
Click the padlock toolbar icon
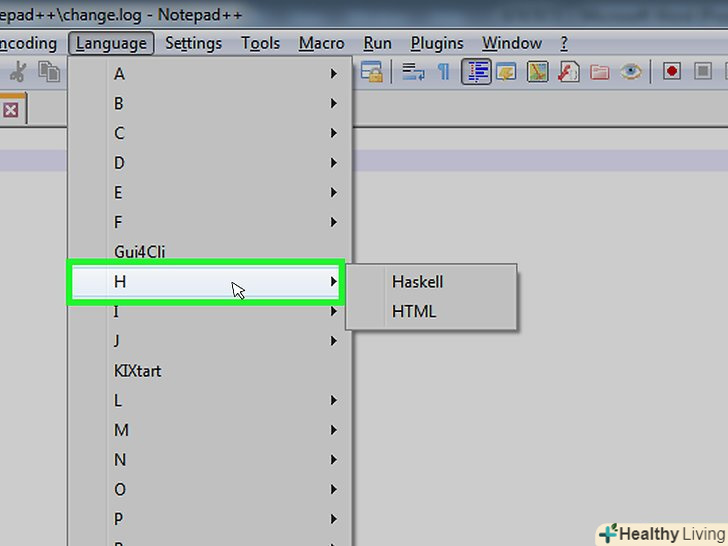coord(372,72)
